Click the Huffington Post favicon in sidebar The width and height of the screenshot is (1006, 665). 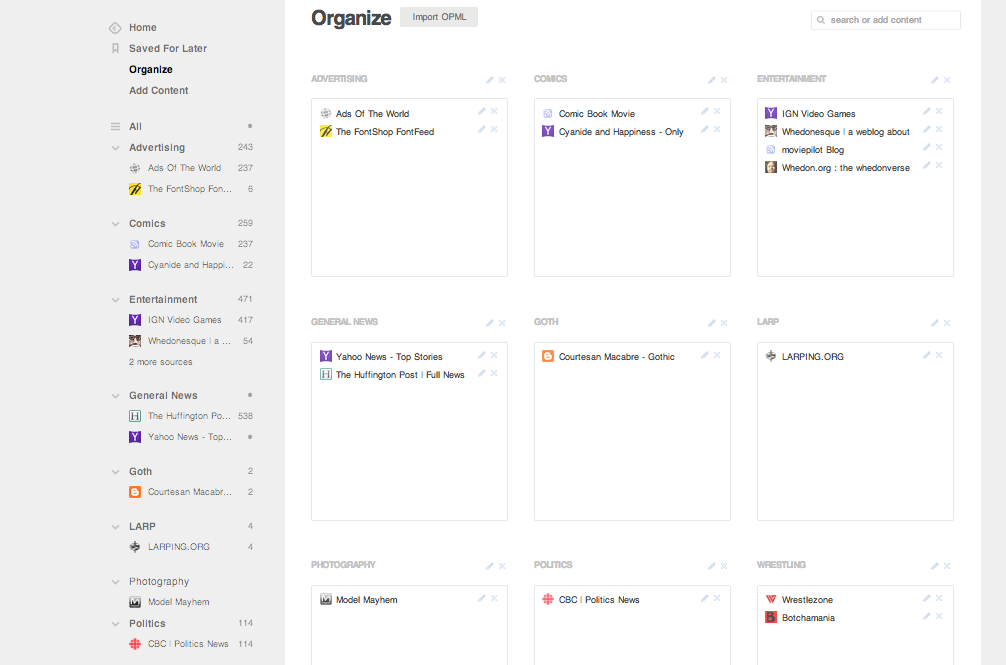135,416
